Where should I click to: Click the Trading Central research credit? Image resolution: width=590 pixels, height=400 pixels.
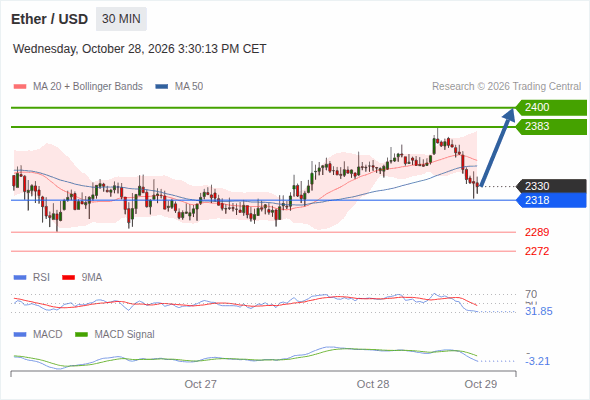pos(506,87)
